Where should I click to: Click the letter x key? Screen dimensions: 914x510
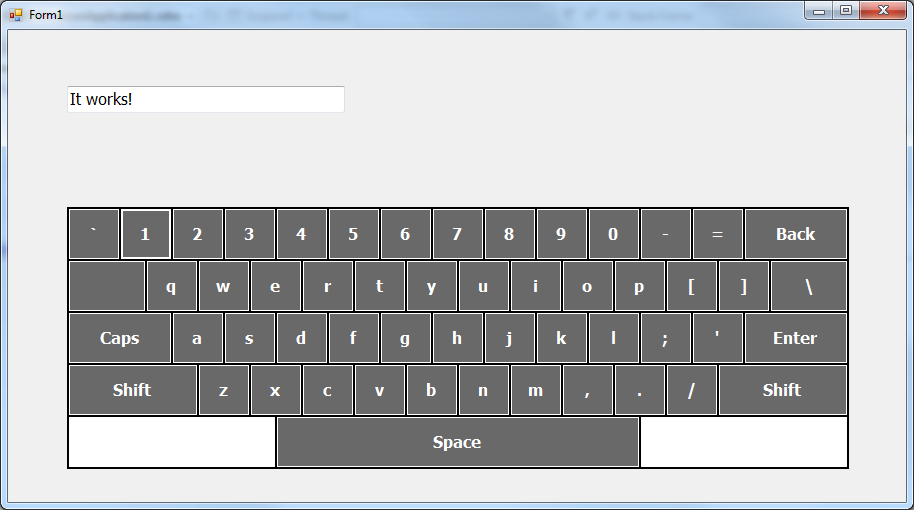pyautogui.click(x=276, y=389)
